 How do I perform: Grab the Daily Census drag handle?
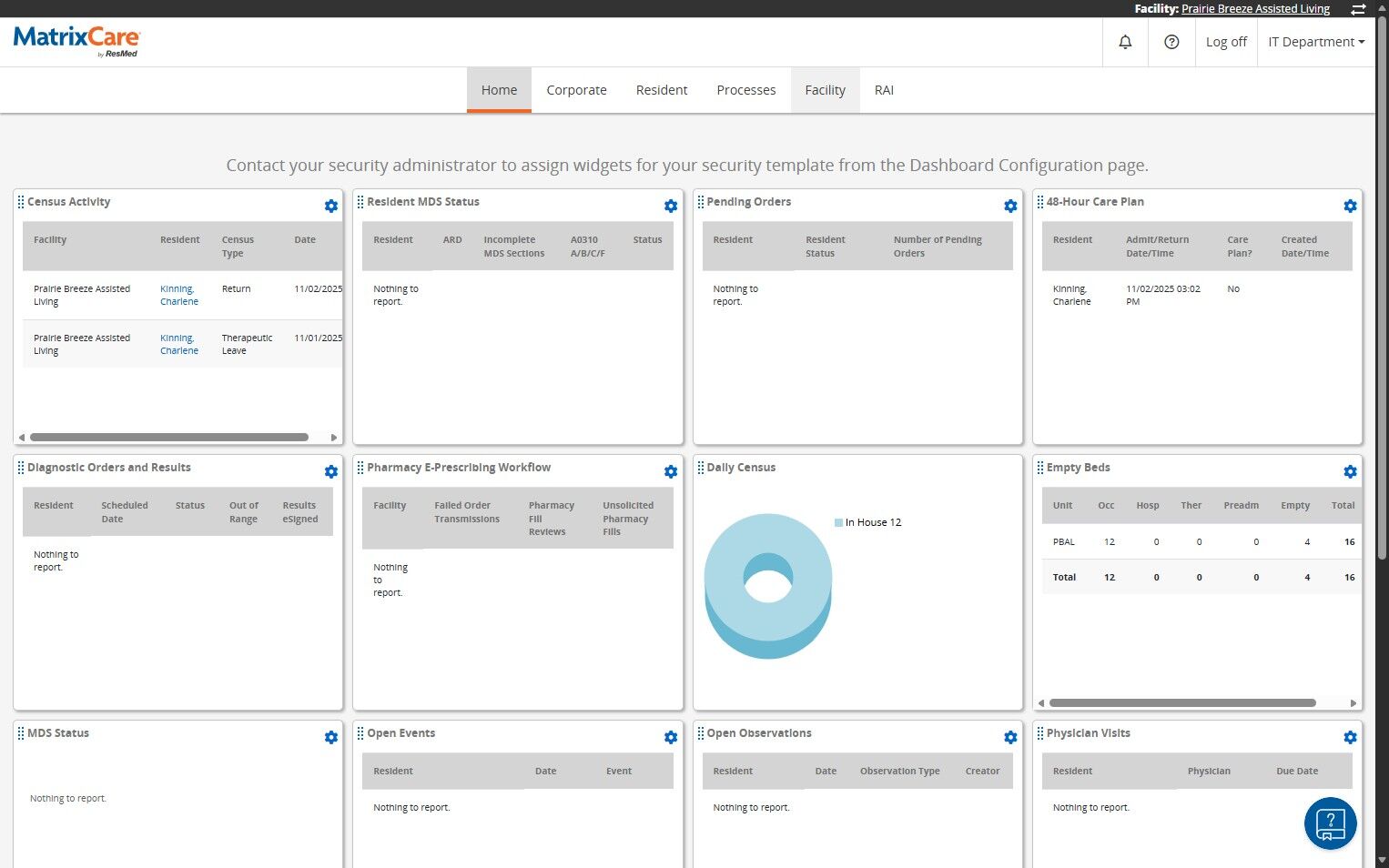[701, 468]
